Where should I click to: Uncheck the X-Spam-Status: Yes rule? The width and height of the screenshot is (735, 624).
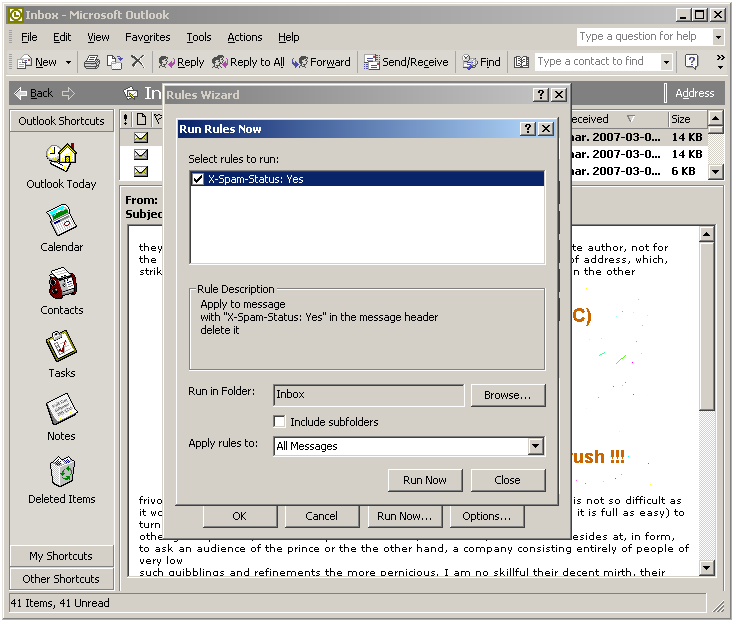(x=198, y=179)
